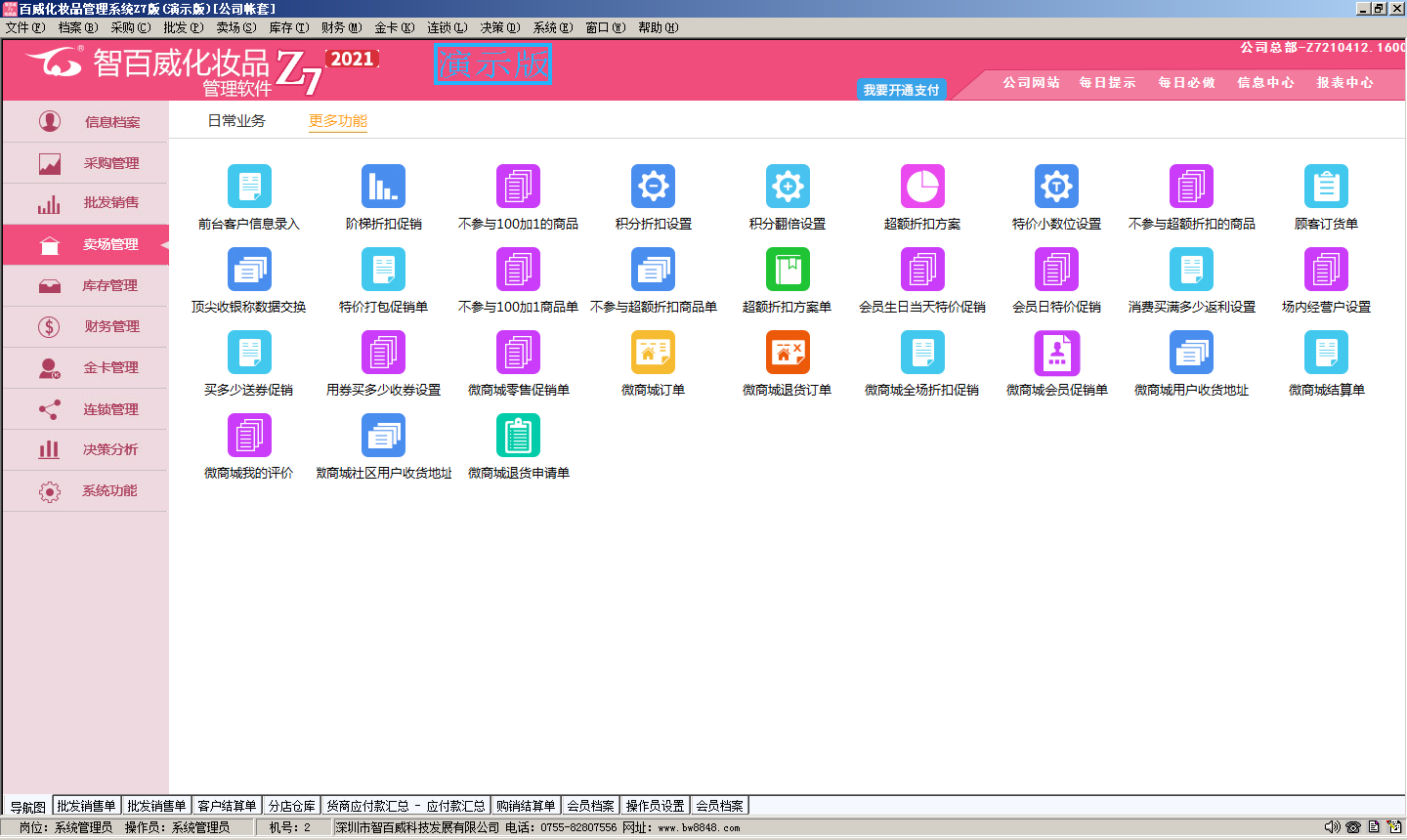The width and height of the screenshot is (1407, 840).
Task: Open 微商城用户收货地址 icon
Action: point(1191,353)
